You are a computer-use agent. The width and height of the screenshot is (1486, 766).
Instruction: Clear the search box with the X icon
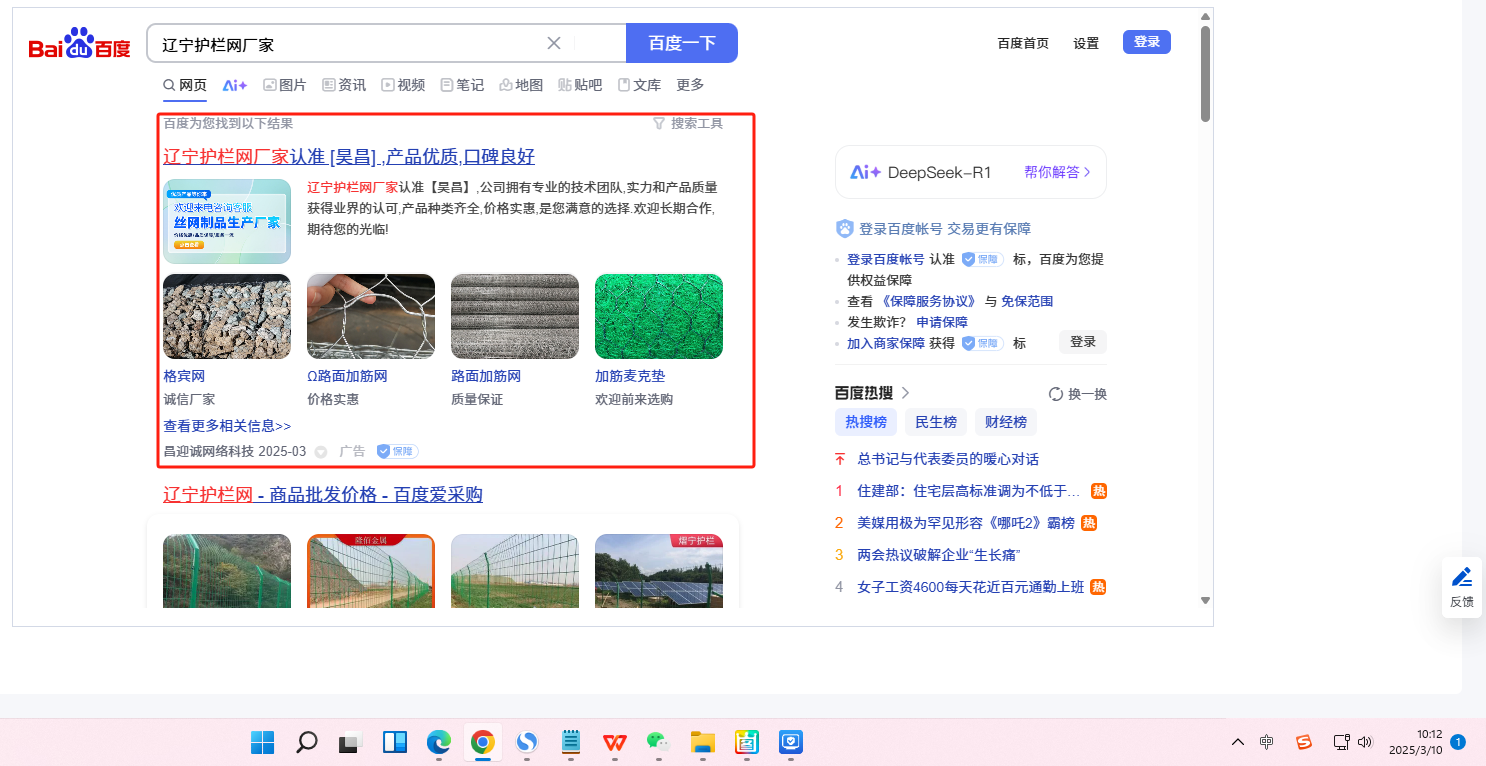(x=554, y=43)
